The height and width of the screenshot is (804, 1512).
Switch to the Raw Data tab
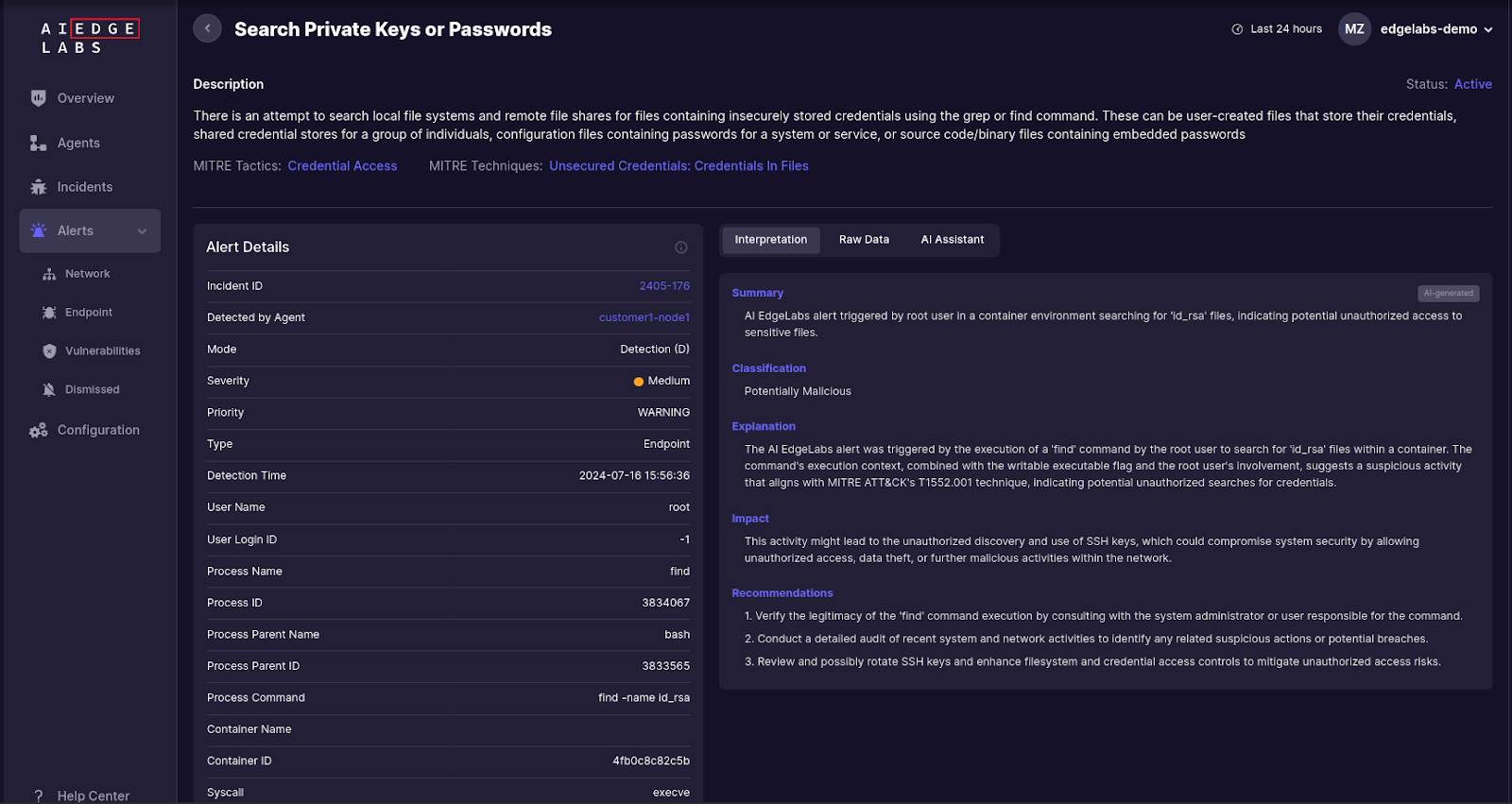pos(864,240)
